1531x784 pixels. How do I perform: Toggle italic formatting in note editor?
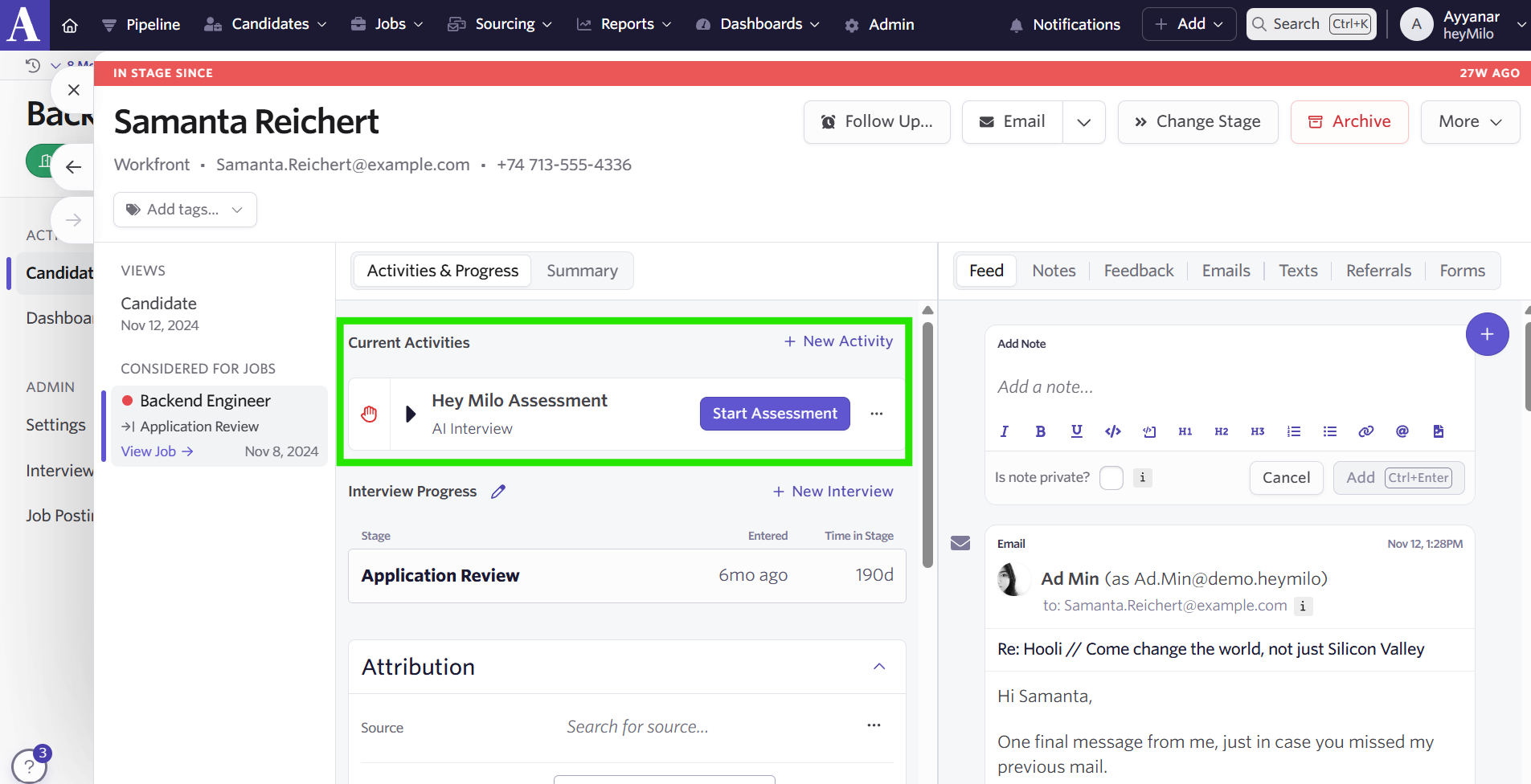click(x=1004, y=431)
